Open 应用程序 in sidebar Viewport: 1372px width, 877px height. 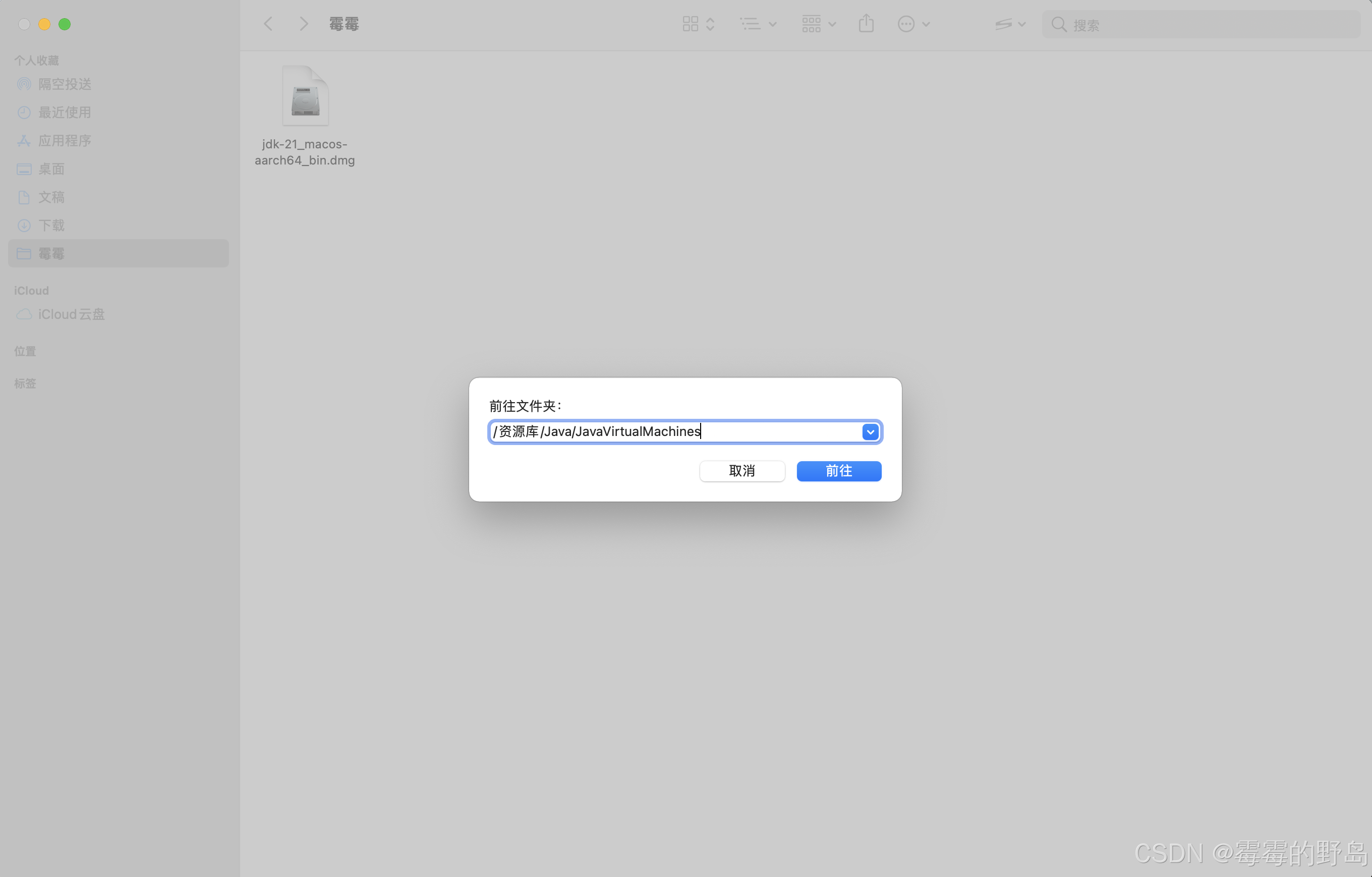[65, 141]
